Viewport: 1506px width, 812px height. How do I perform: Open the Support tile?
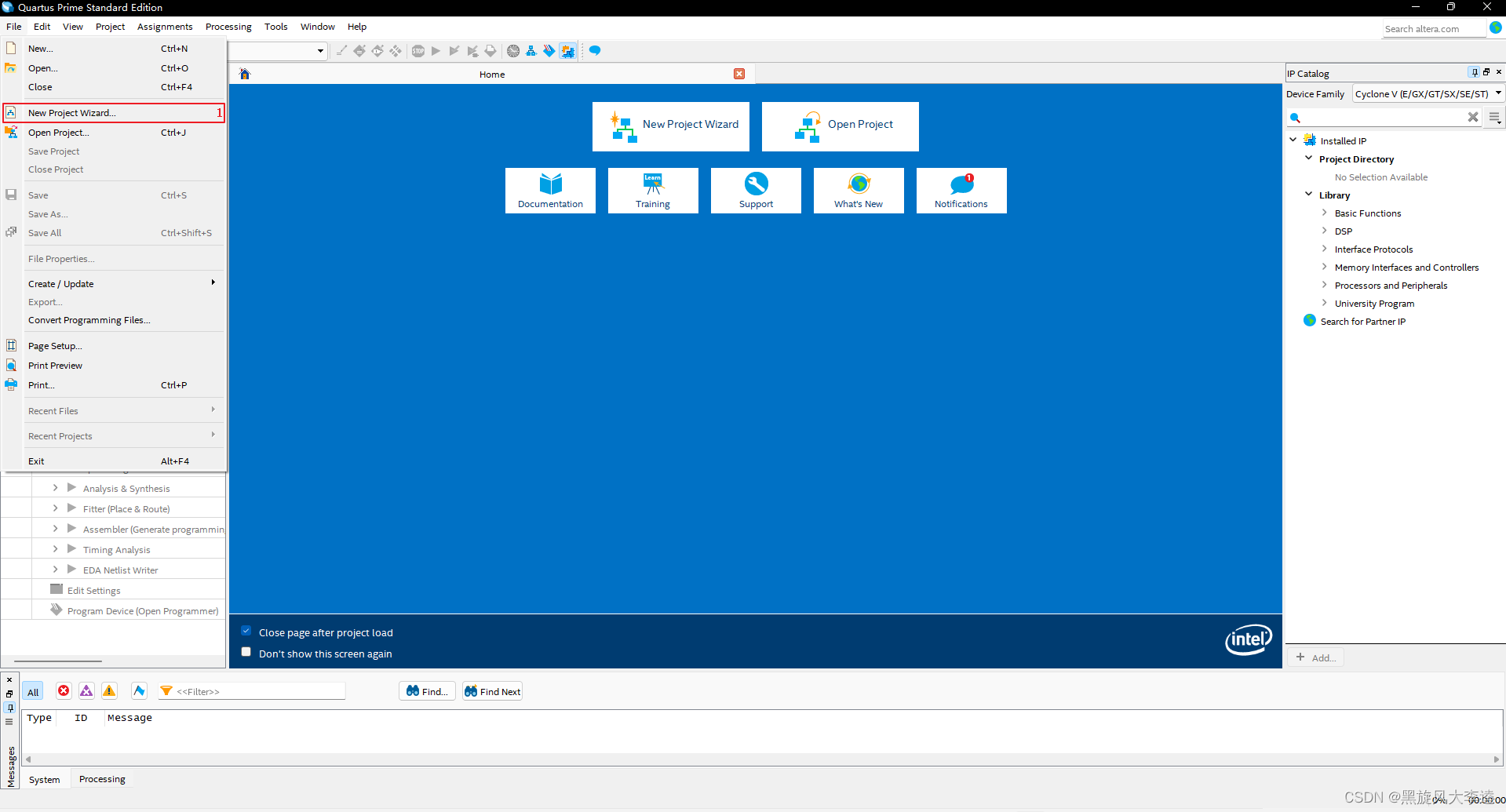[756, 191]
